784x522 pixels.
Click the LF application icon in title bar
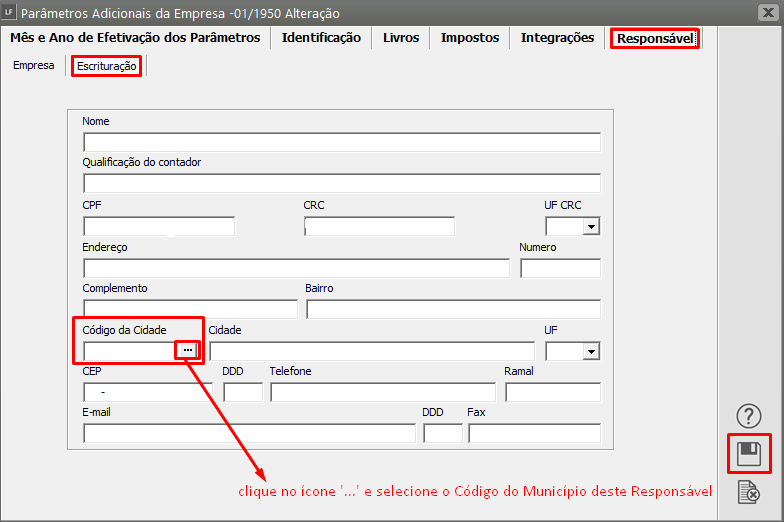click(x=9, y=13)
